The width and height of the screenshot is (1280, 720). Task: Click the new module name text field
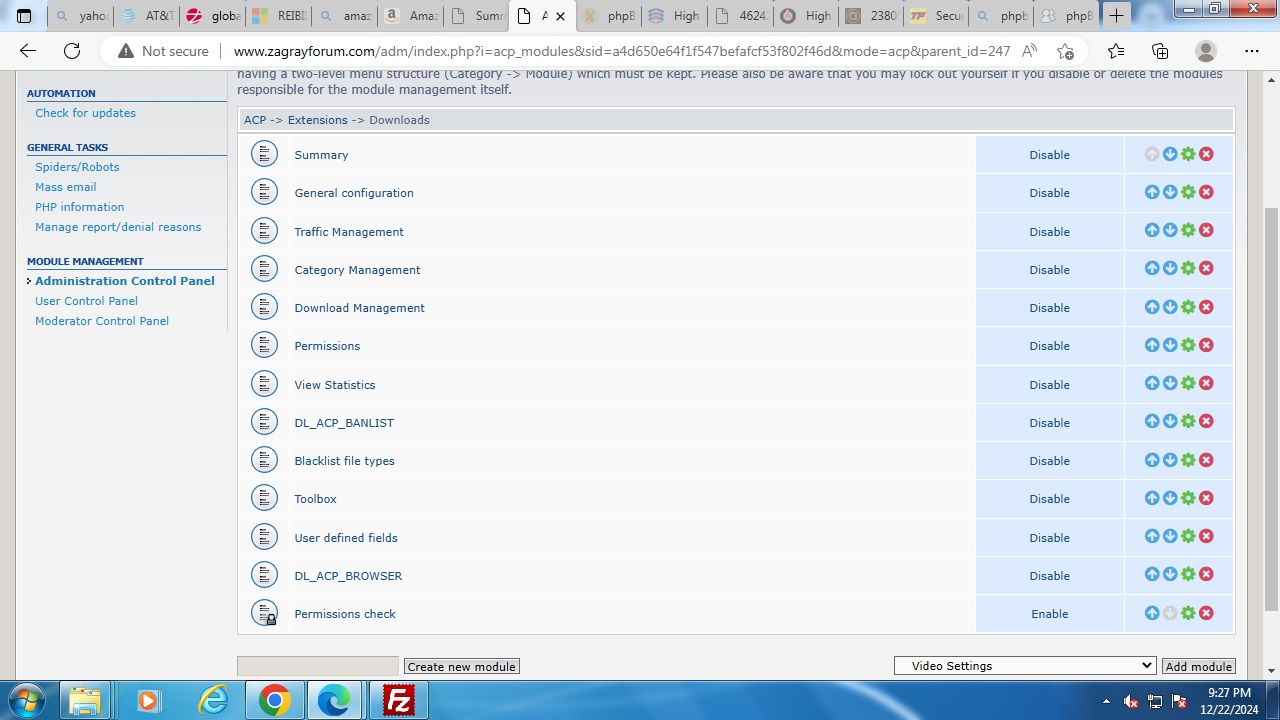(318, 666)
